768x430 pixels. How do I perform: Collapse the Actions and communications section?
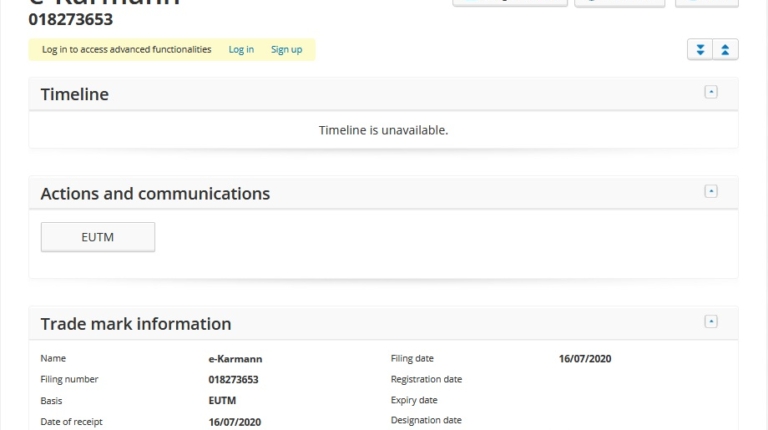(711, 191)
